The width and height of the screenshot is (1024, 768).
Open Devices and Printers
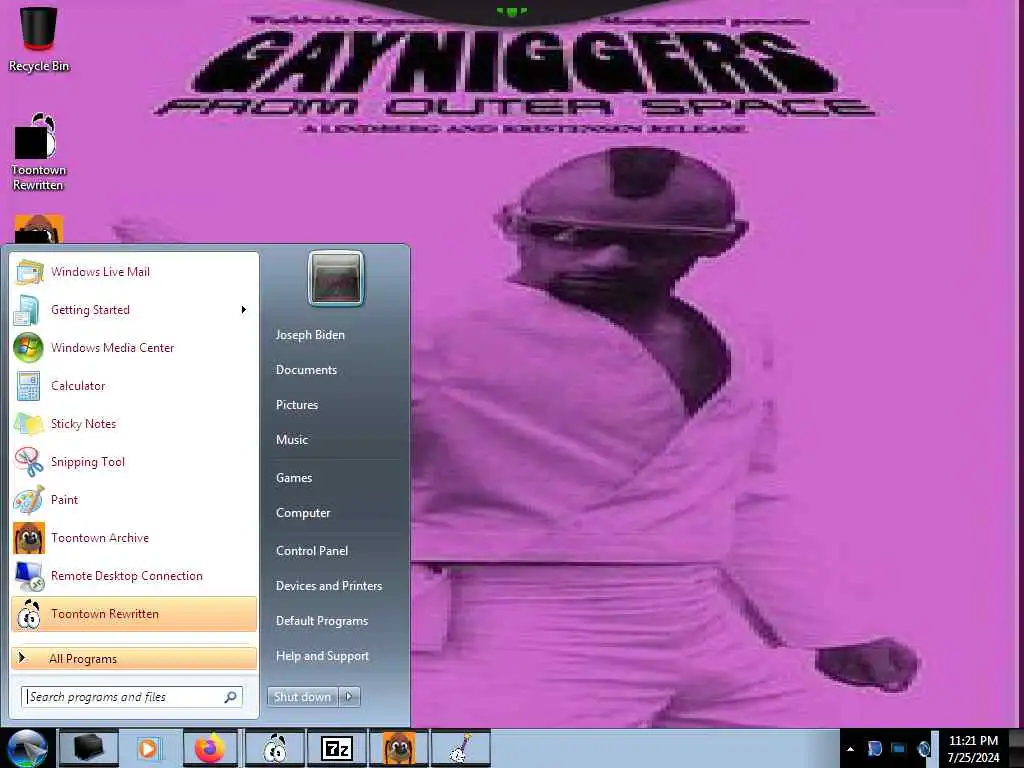[329, 586]
